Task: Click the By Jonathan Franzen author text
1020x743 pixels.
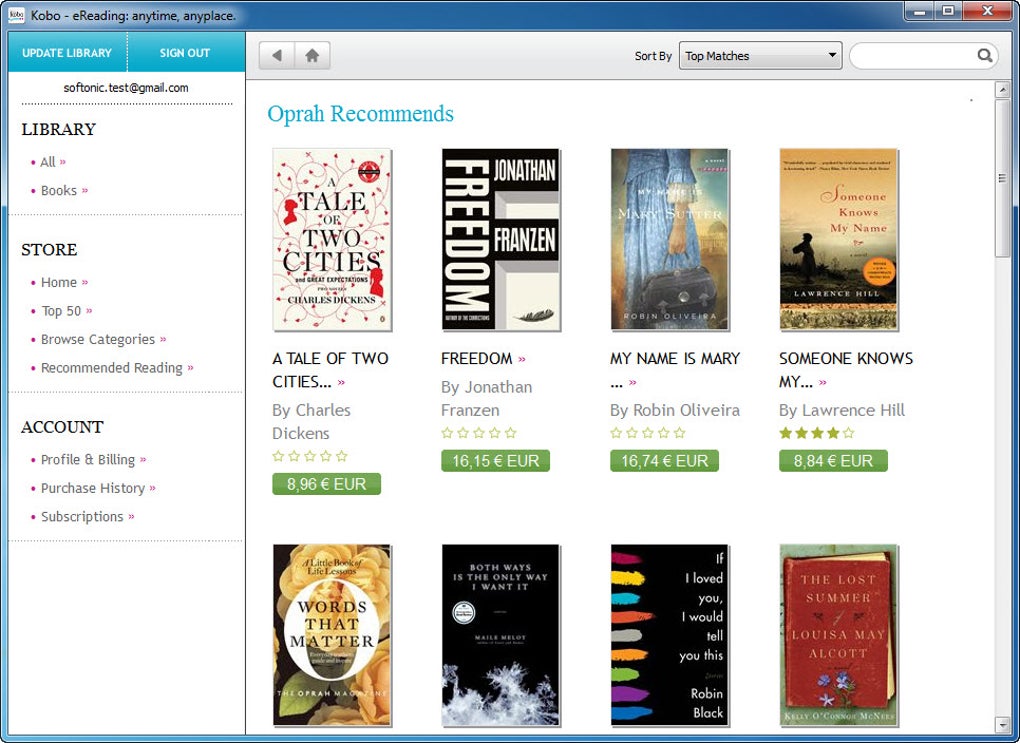Action: click(487, 398)
